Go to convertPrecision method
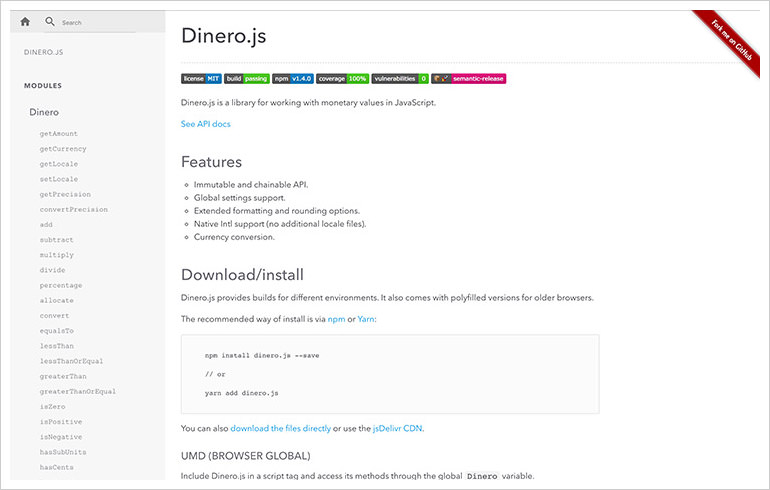 click(73, 210)
